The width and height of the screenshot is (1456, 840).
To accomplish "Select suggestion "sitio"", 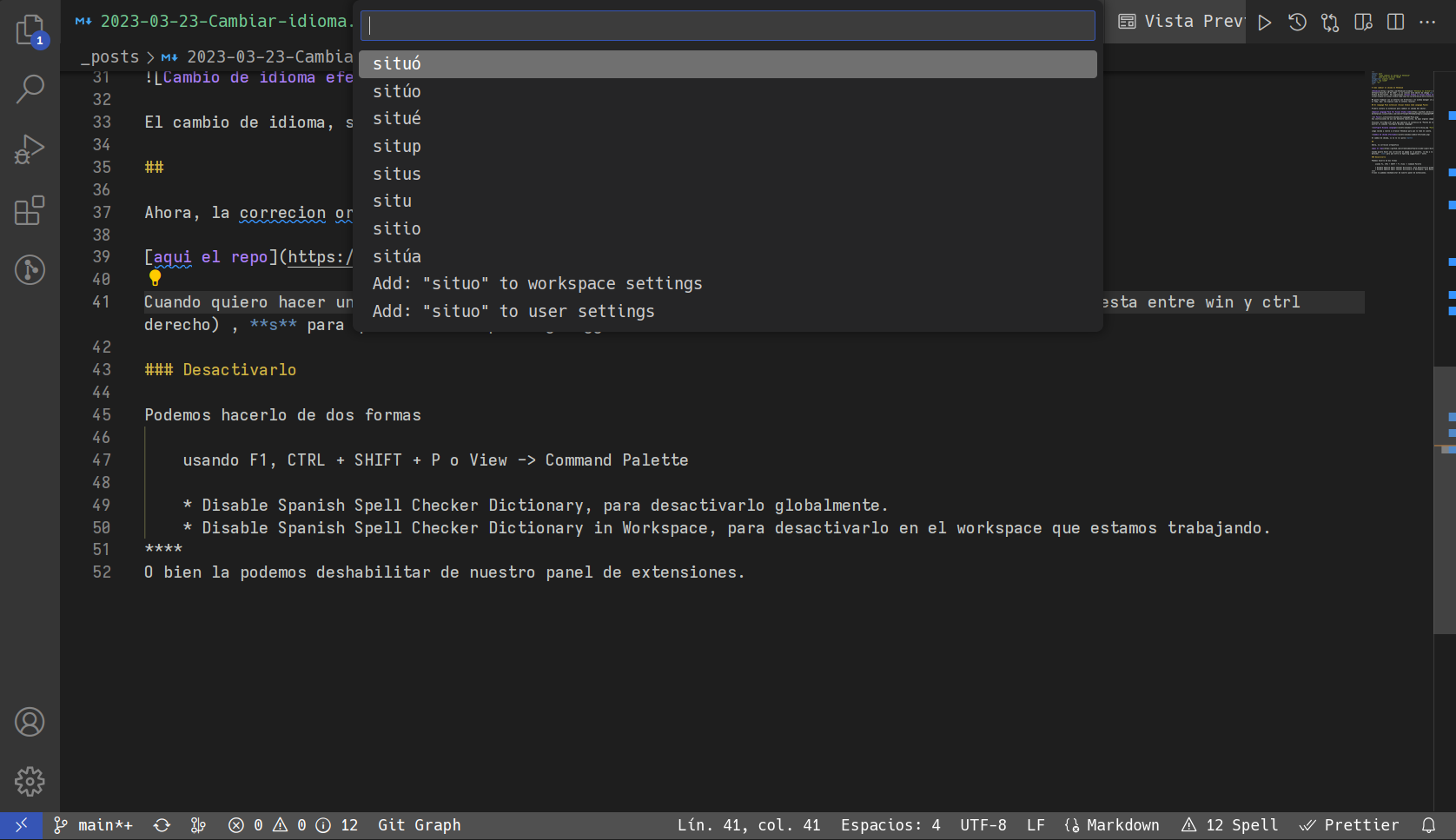I will click(x=728, y=229).
